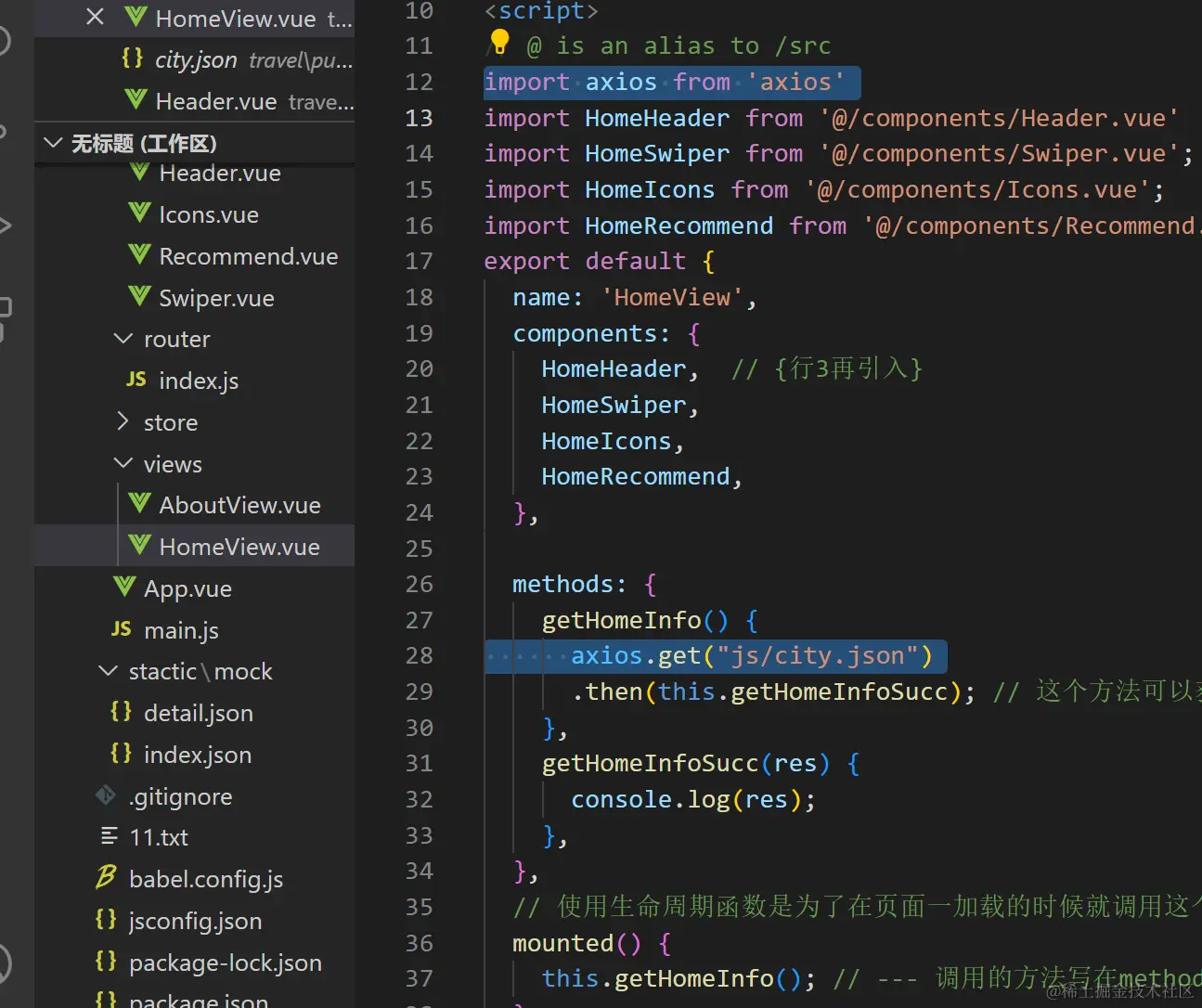Click the text file icon beside 11.txt
The height and width of the screenshot is (1008, 1202).
coord(110,836)
